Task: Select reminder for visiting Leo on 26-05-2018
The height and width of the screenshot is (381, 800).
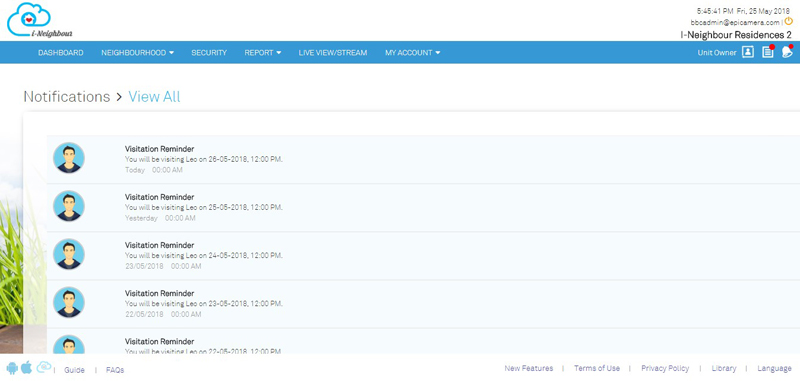Action: [423, 159]
